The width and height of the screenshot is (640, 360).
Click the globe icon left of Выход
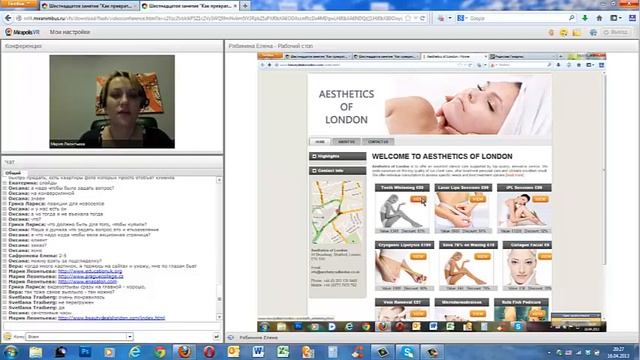tap(593, 32)
